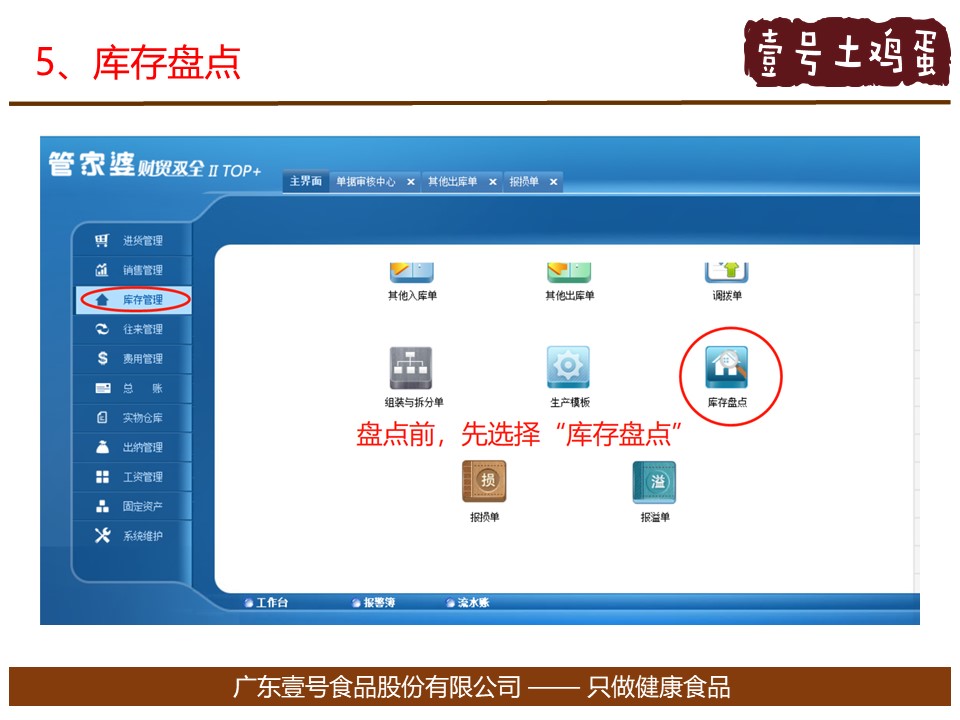Open 费用管理 in the sidebar

pos(141,359)
